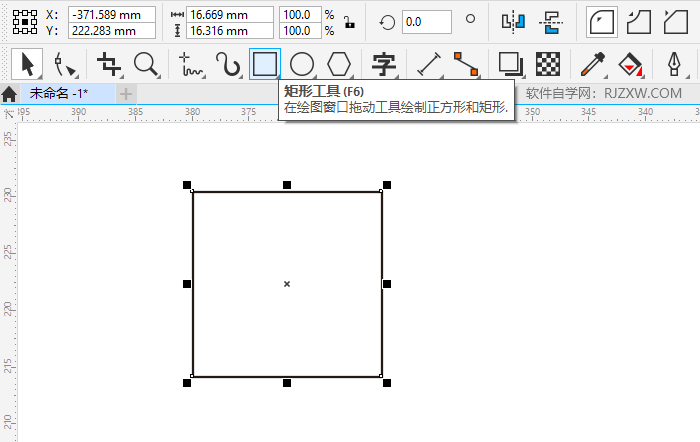Click the welcome screen home button
Image resolution: width=700 pixels, height=442 pixels.
pos(9,94)
